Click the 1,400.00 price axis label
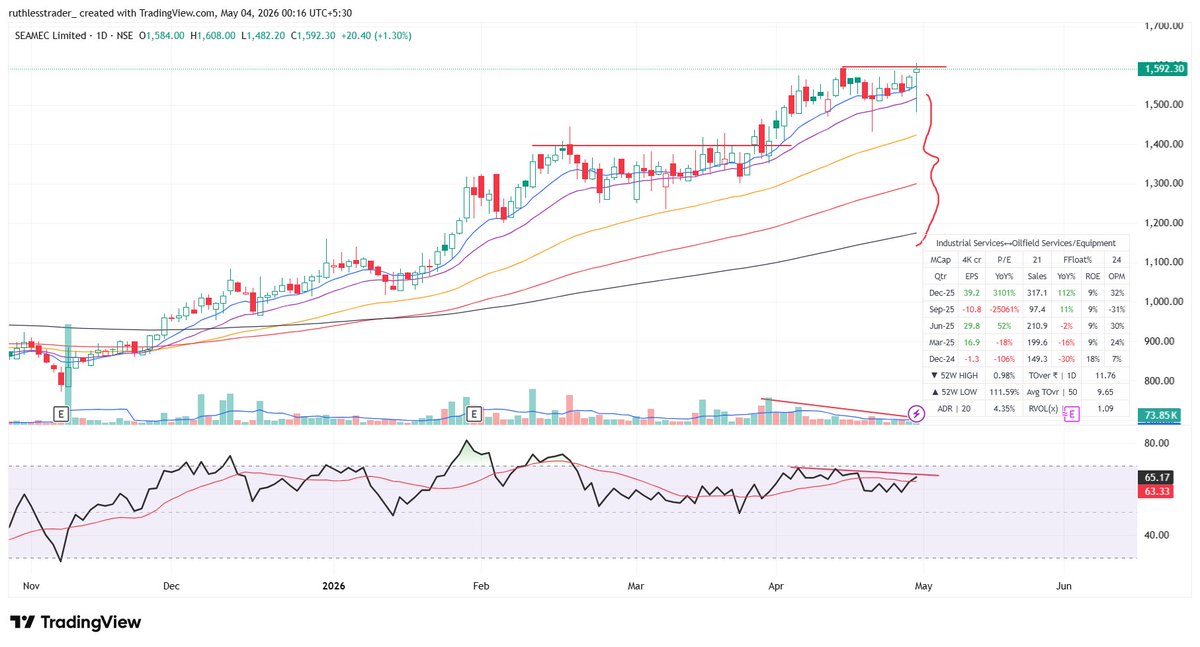This screenshot has height=647, width=1200. click(x=1162, y=144)
